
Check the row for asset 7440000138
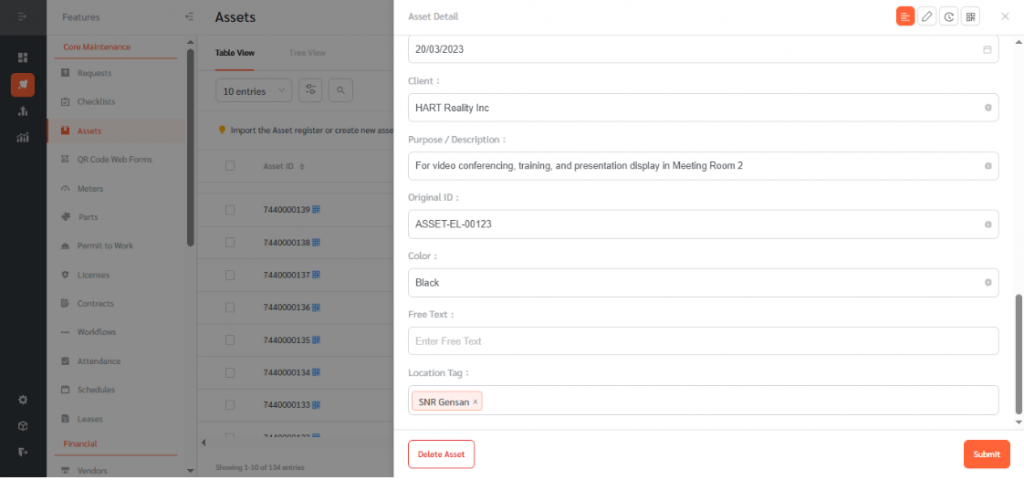(230, 242)
